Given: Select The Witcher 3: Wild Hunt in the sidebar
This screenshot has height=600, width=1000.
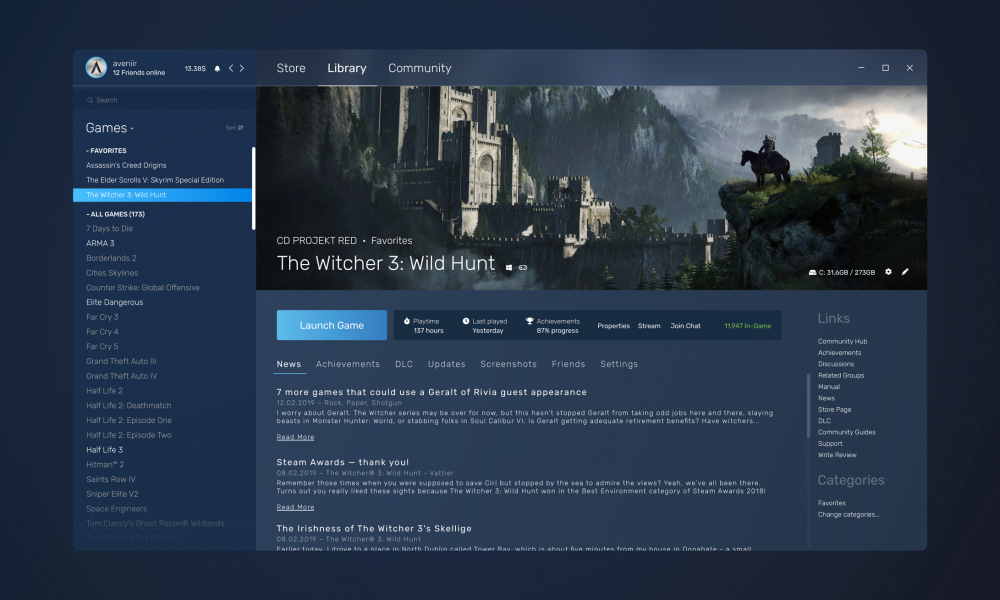Looking at the screenshot, I should point(163,194).
